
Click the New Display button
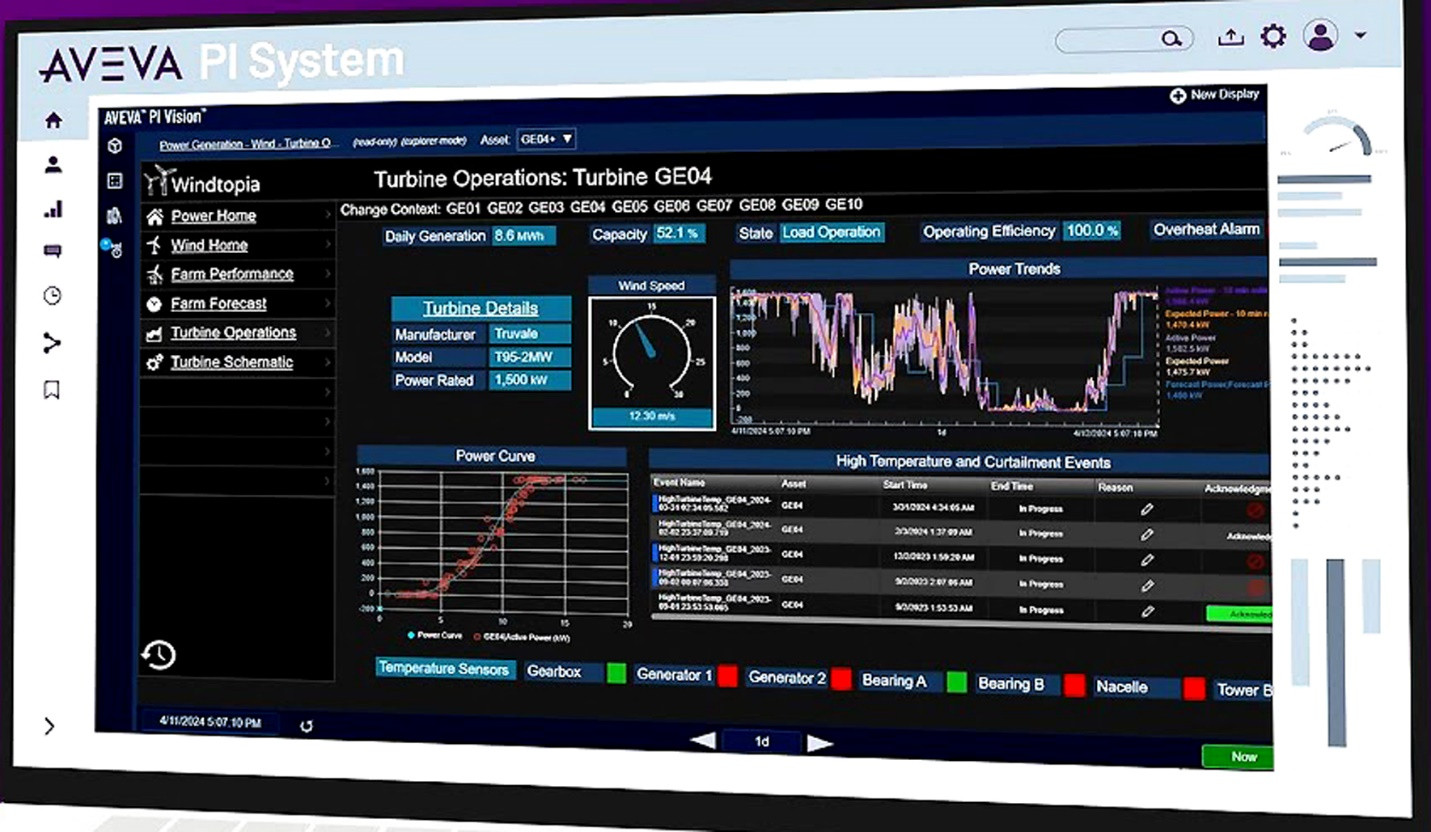1214,95
